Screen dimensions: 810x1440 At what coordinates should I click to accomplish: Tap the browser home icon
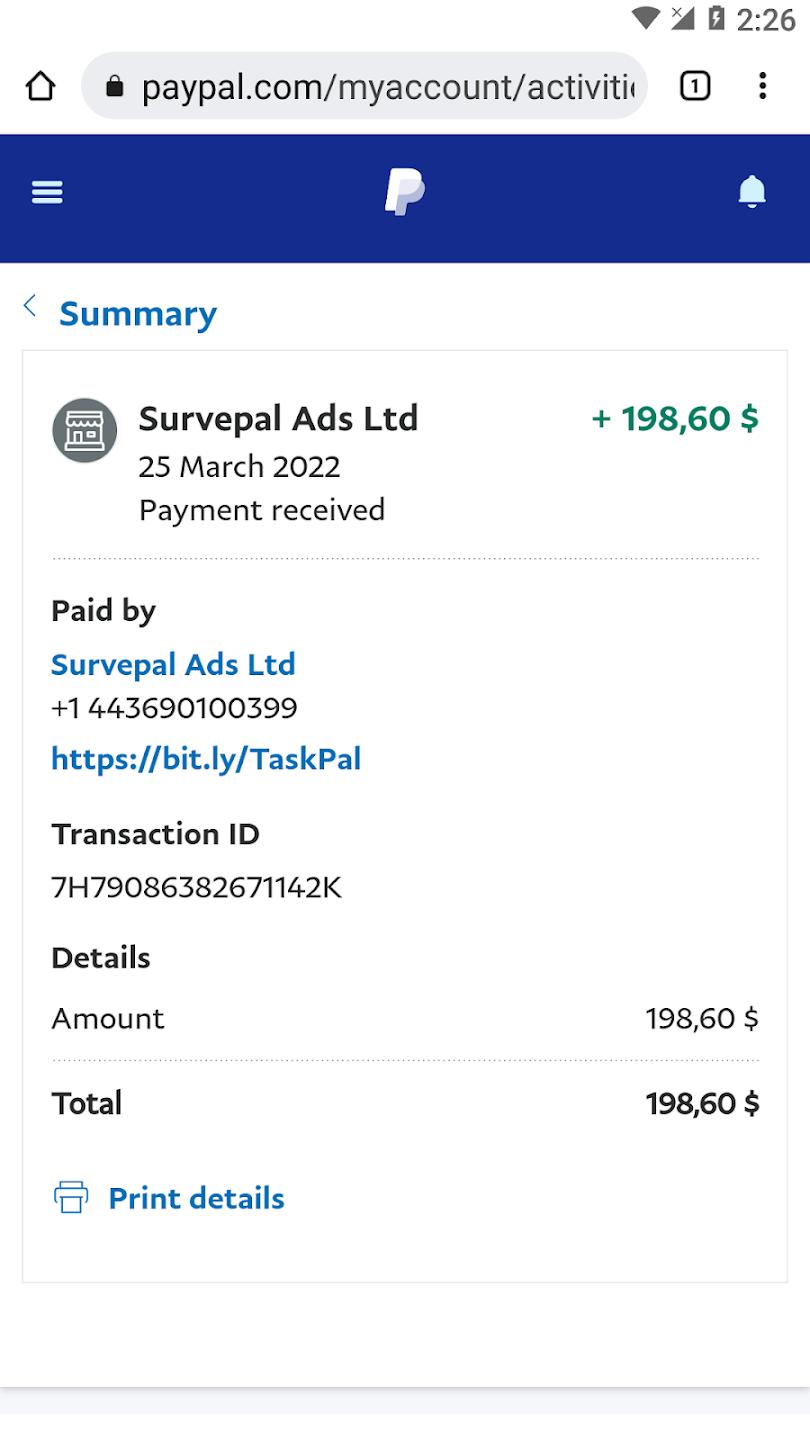[40, 87]
